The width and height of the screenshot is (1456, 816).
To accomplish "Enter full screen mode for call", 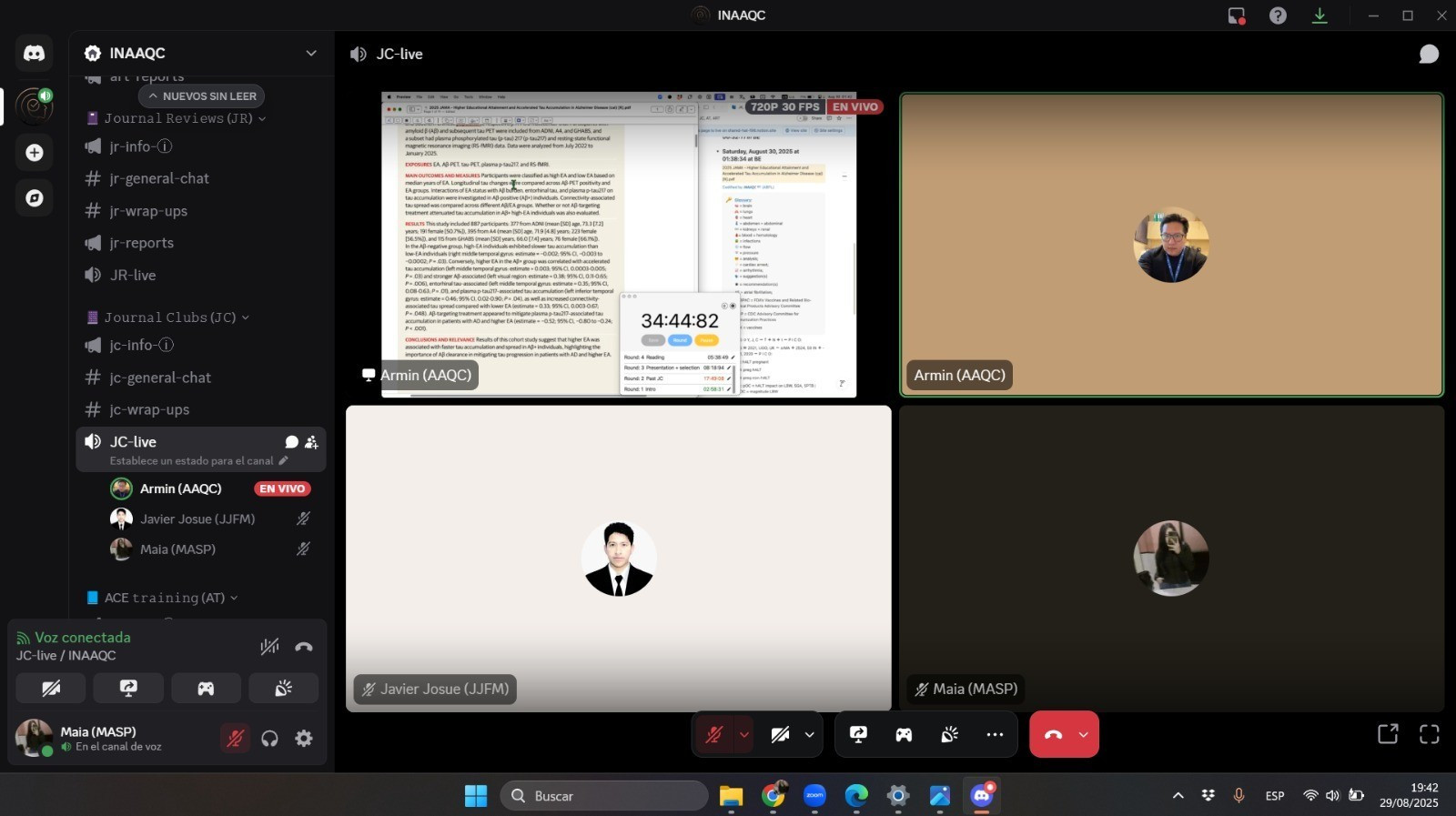I will click(1429, 734).
